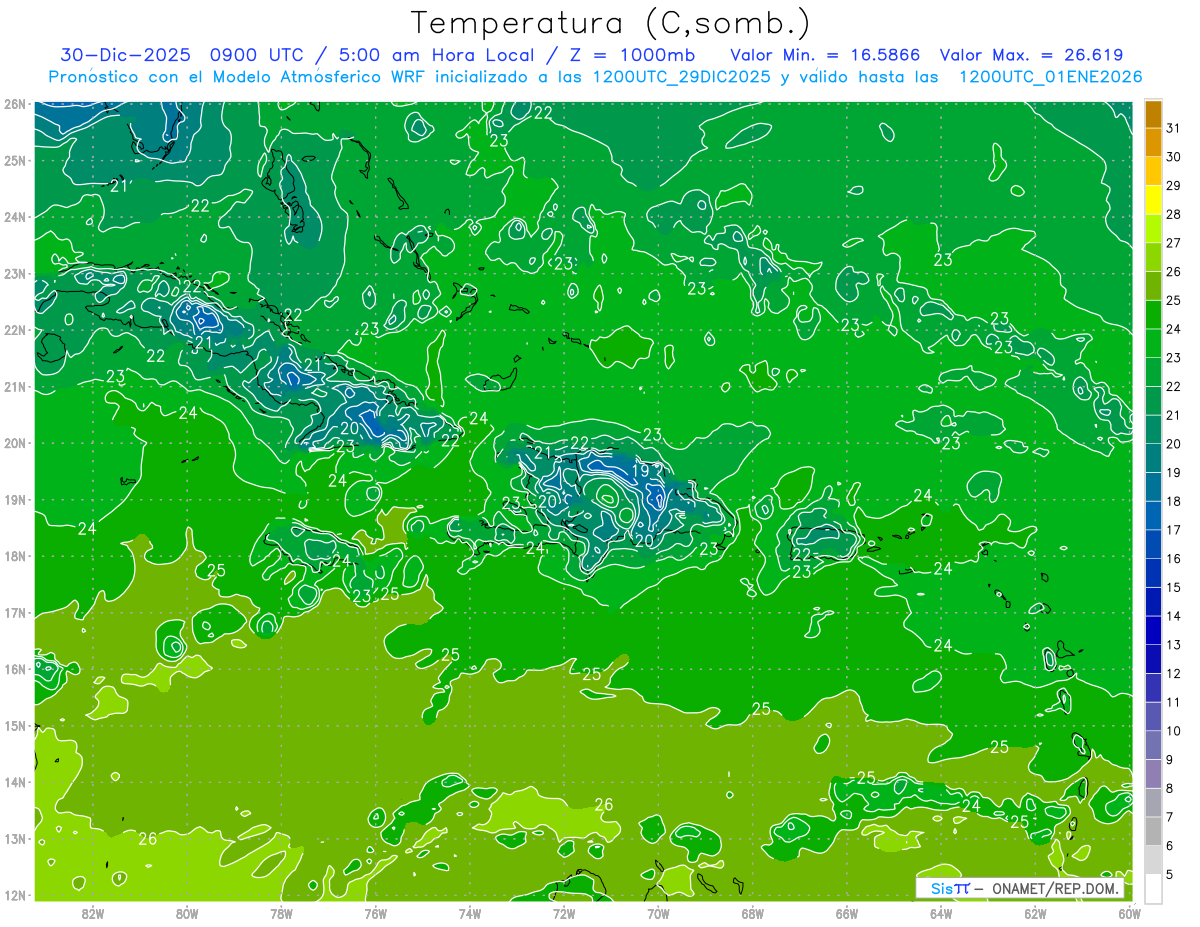
Task: Click the dark blue swatch between 13 and 14
Action: pos(1153,630)
